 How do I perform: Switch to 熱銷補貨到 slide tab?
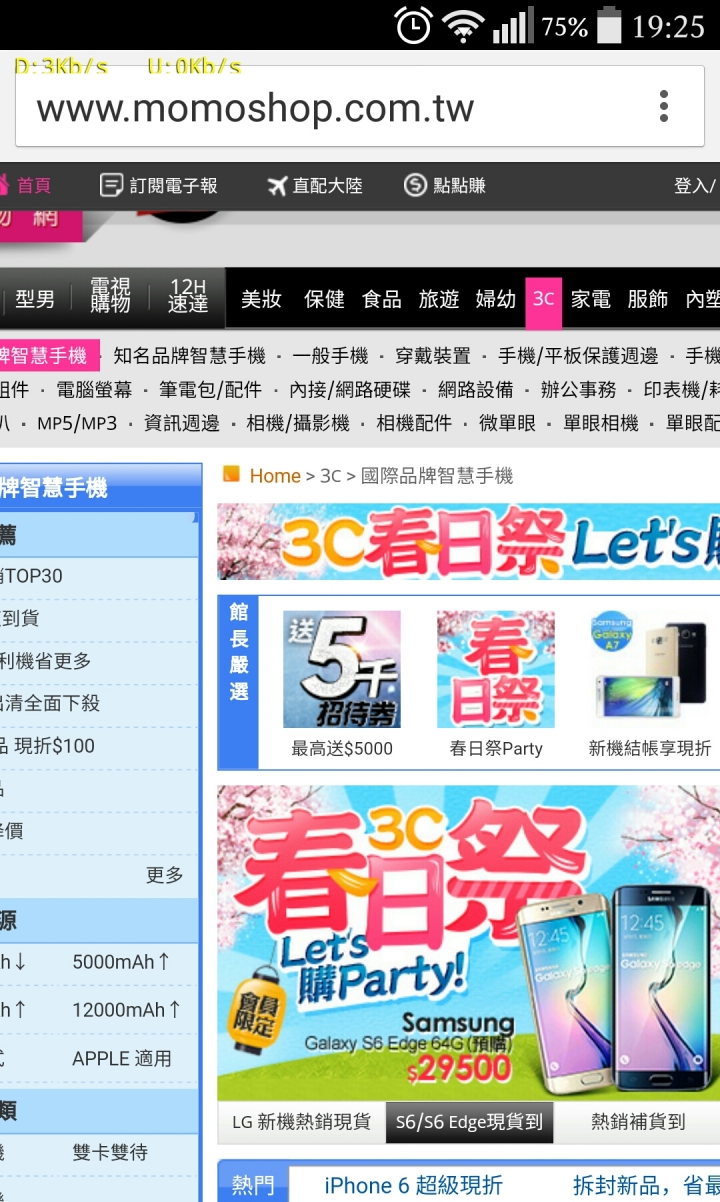[637, 1122]
